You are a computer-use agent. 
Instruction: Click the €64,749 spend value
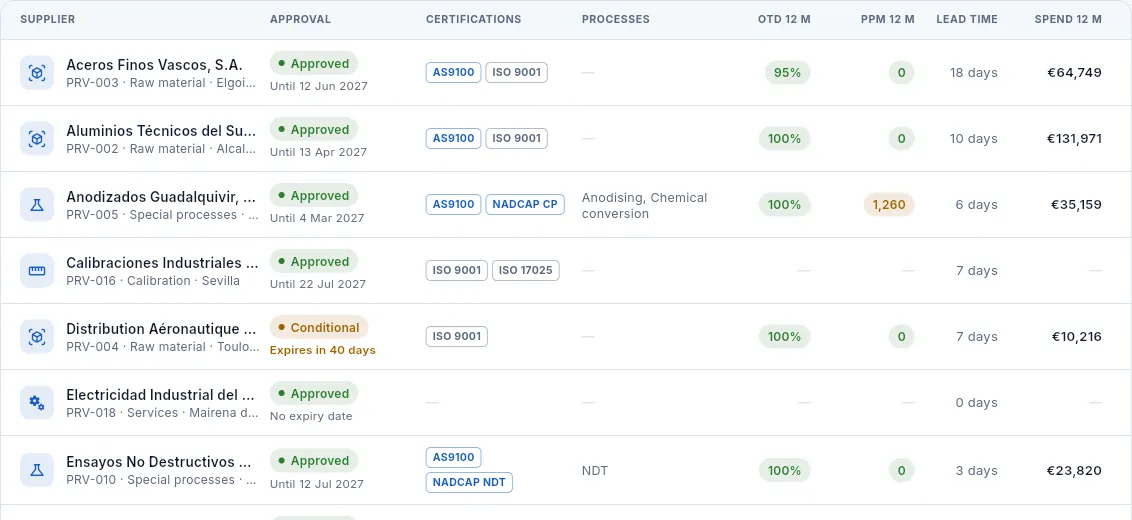click(x=1074, y=72)
